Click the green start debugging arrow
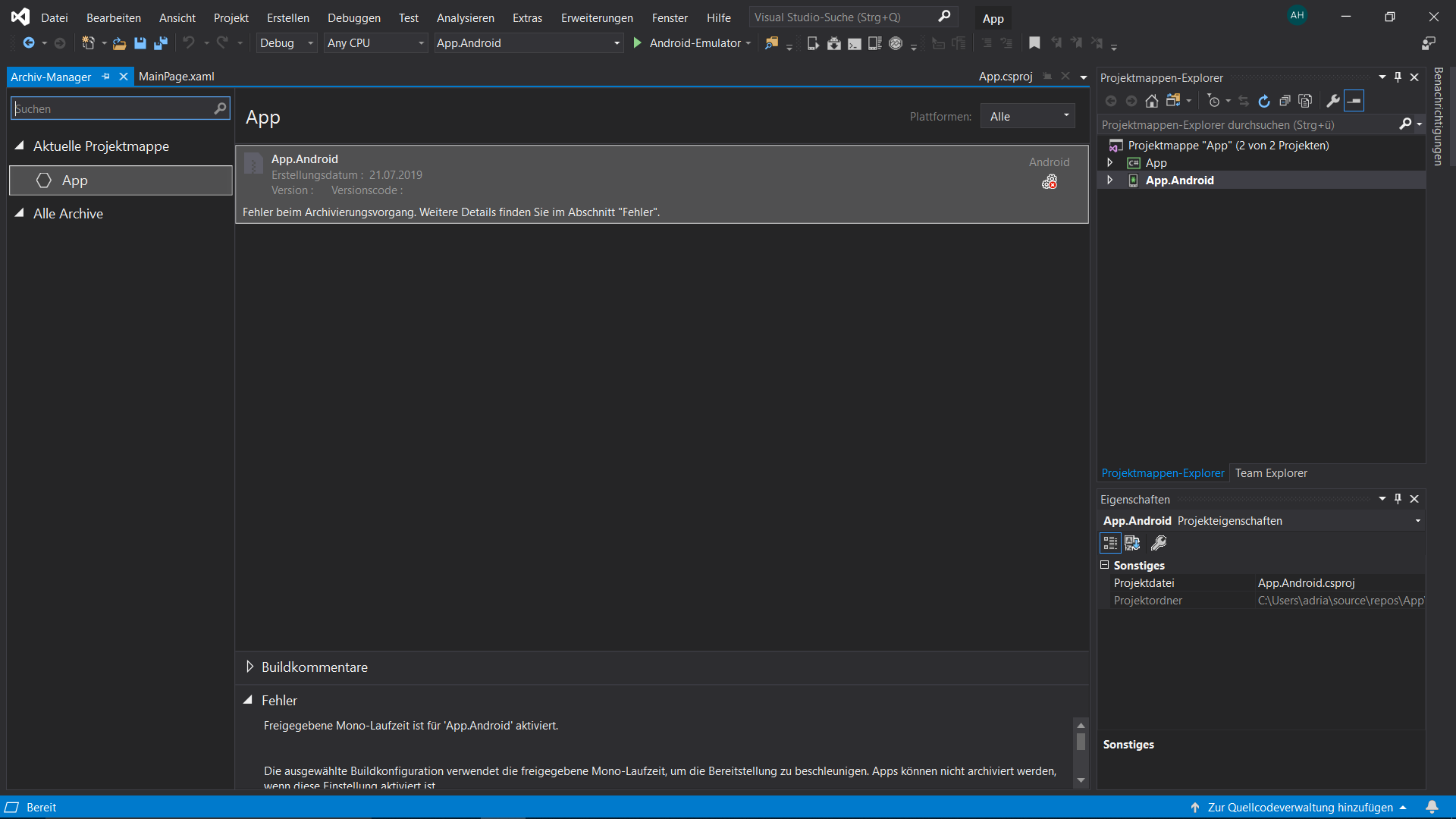The image size is (1456, 819). (x=637, y=43)
